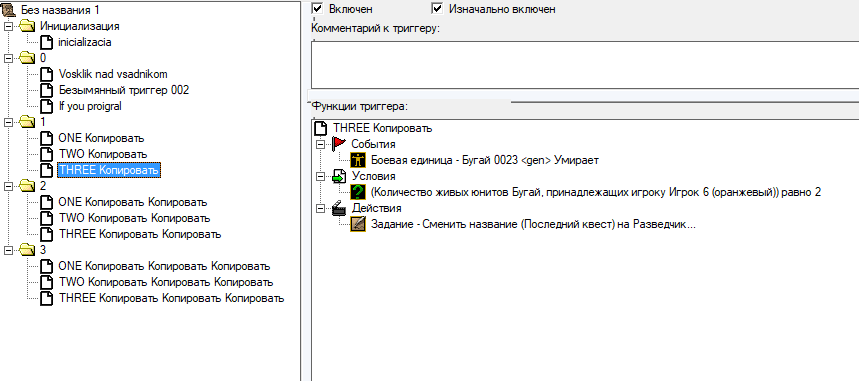Toggle the Включен checkbox
859x381 pixels.
[317, 8]
